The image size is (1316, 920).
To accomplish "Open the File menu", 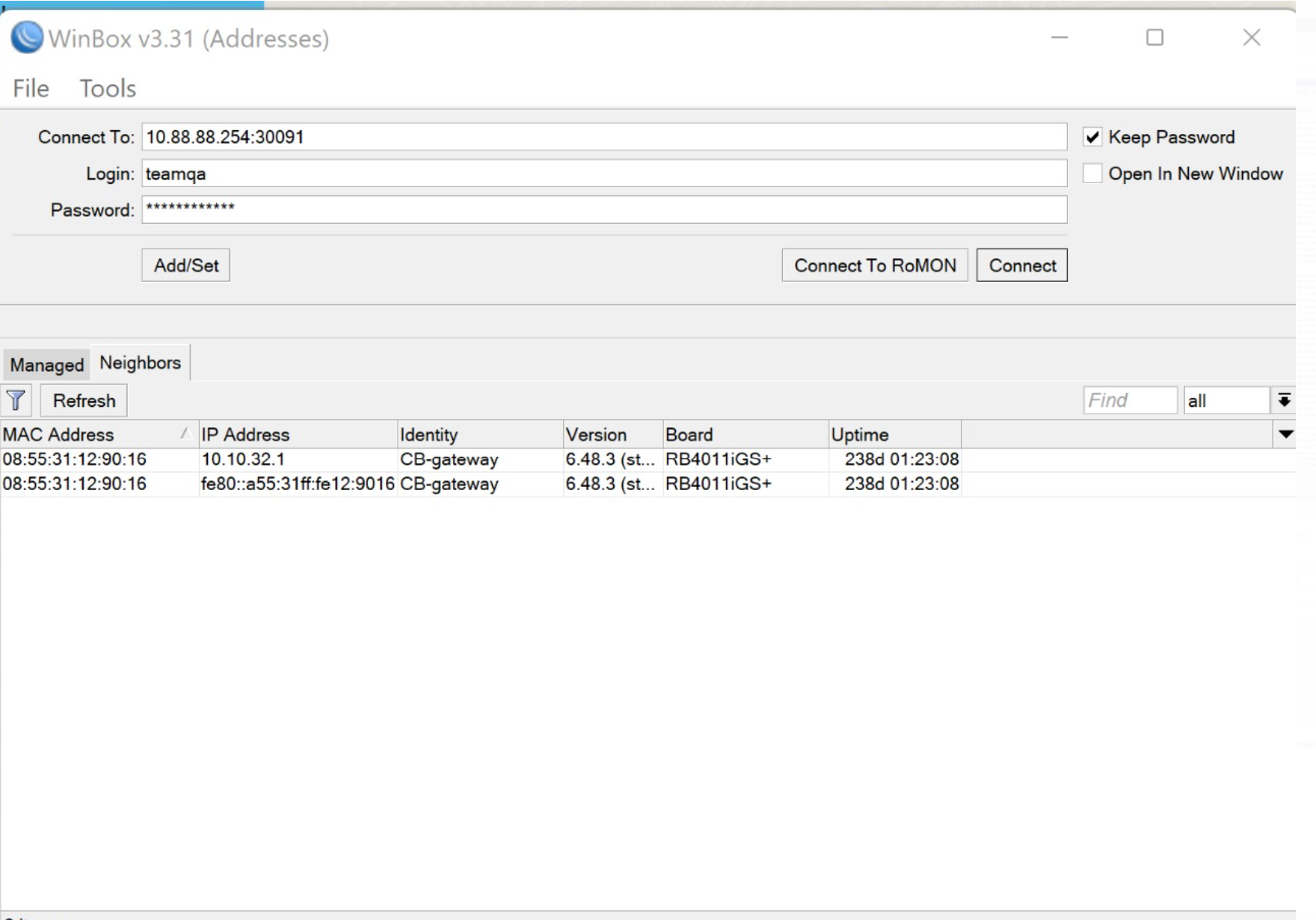I will [31, 88].
